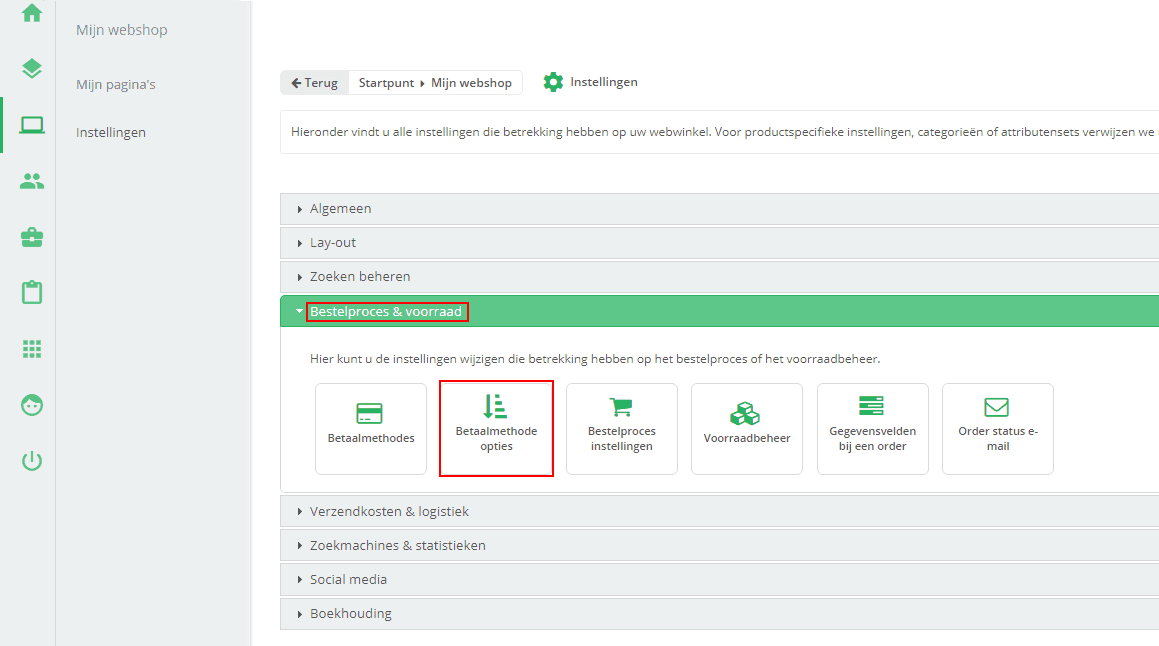The height and width of the screenshot is (646, 1159).
Task: Open the Betaalmethodes tile
Action: (x=370, y=428)
